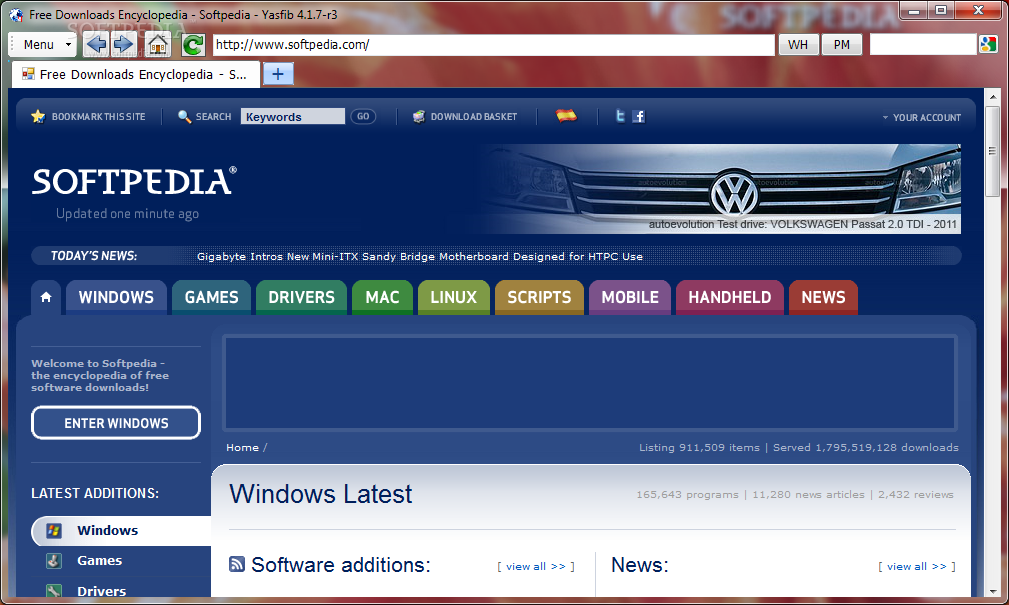Open the Handheld category tab
Screen dimensions: 1009x605
pos(730,297)
